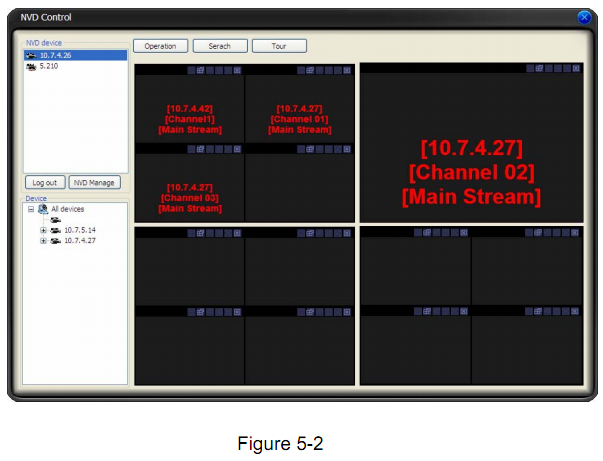This screenshot has height=461, width=603.
Task: Expand the 10.7.5.14 device node
Action: [x=43, y=230]
